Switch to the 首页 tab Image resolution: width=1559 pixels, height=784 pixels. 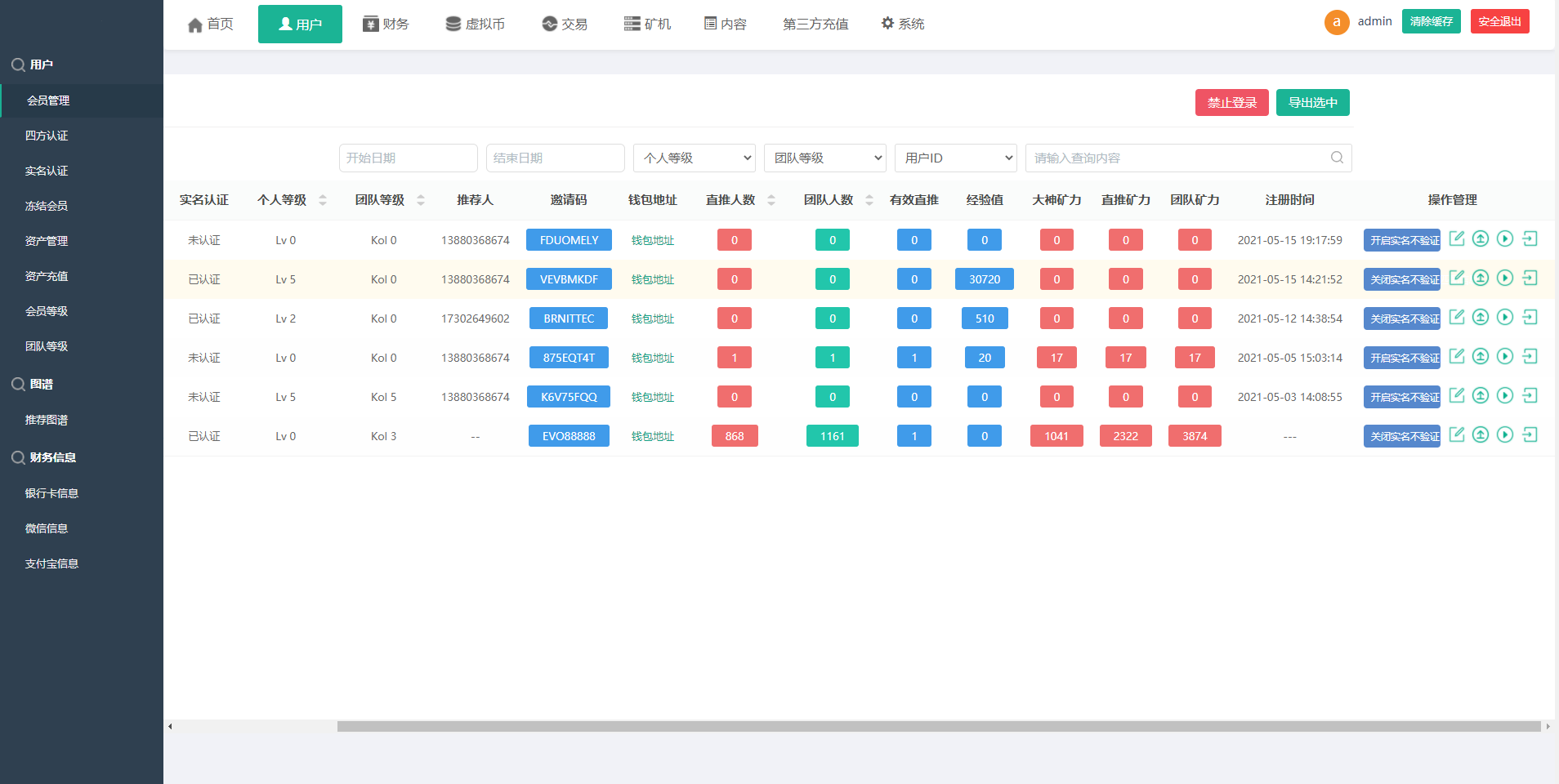click(210, 24)
